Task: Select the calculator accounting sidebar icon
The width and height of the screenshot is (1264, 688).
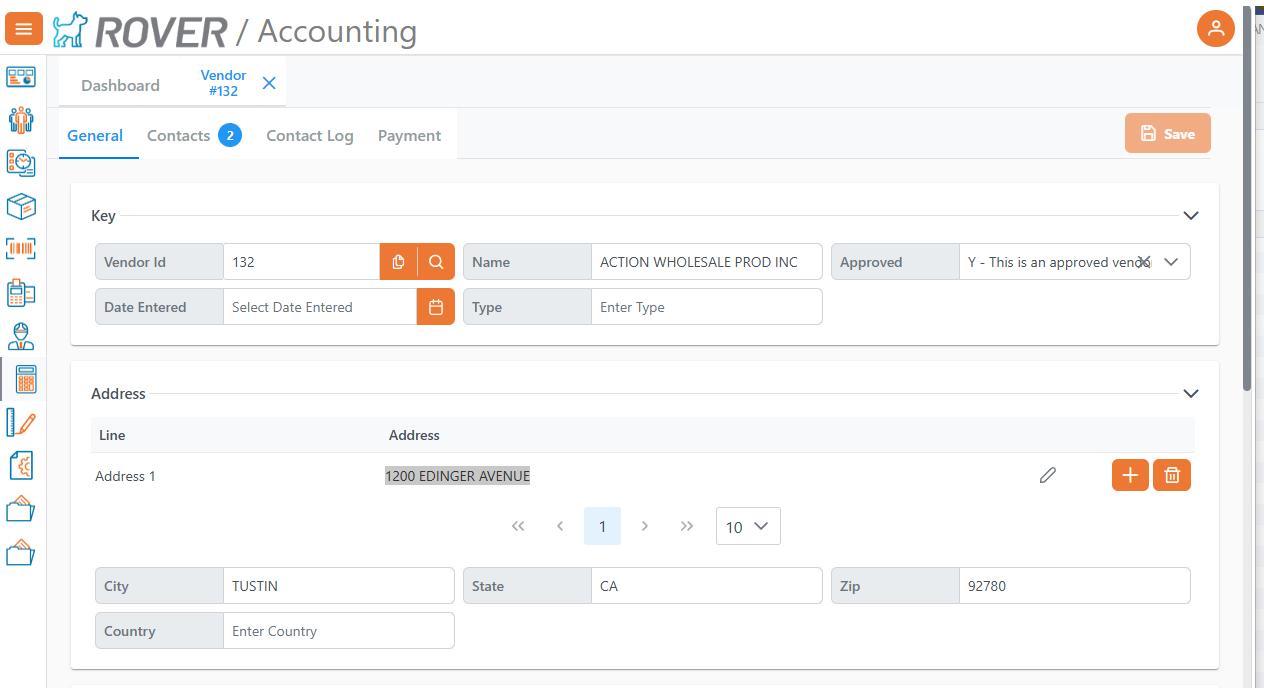Action: tap(26, 379)
